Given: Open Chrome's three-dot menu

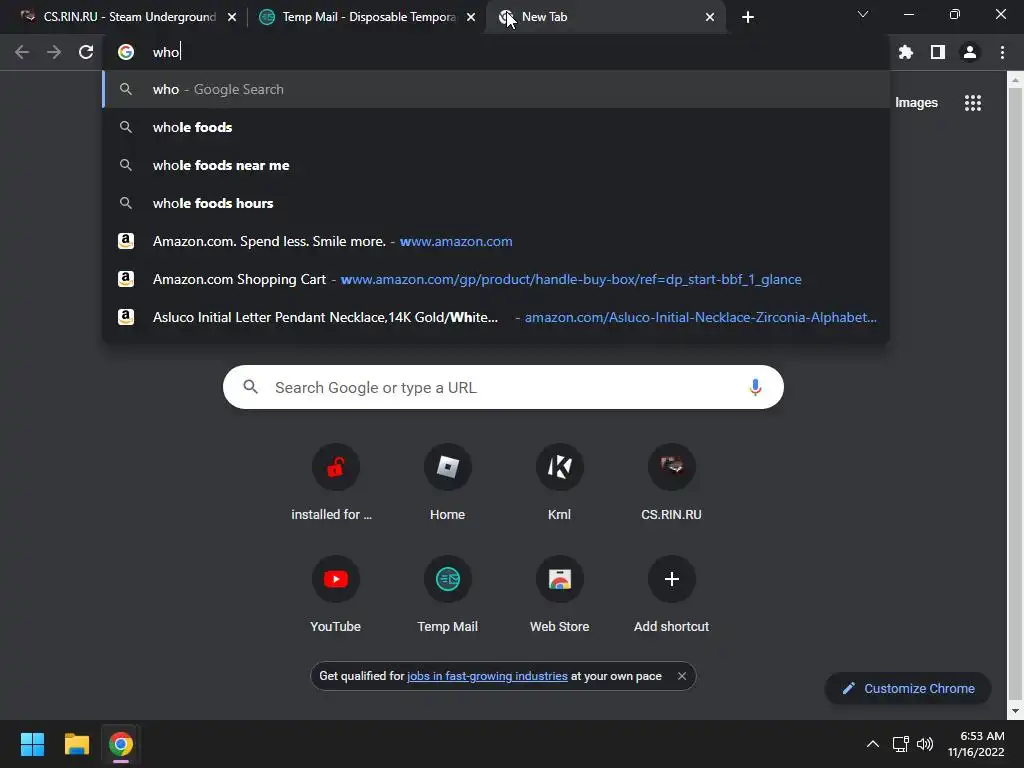Looking at the screenshot, I should [x=1002, y=52].
